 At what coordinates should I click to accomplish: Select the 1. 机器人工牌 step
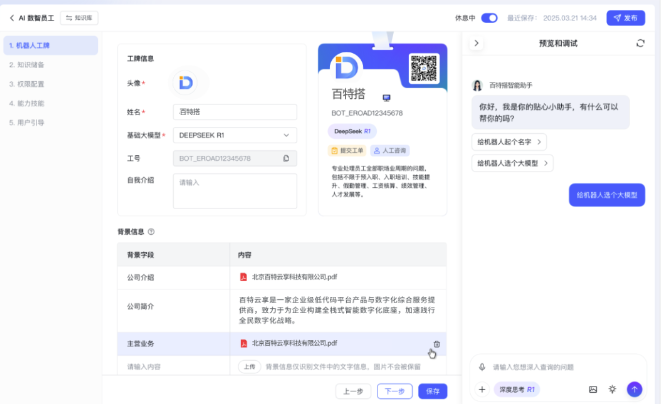(x=50, y=45)
